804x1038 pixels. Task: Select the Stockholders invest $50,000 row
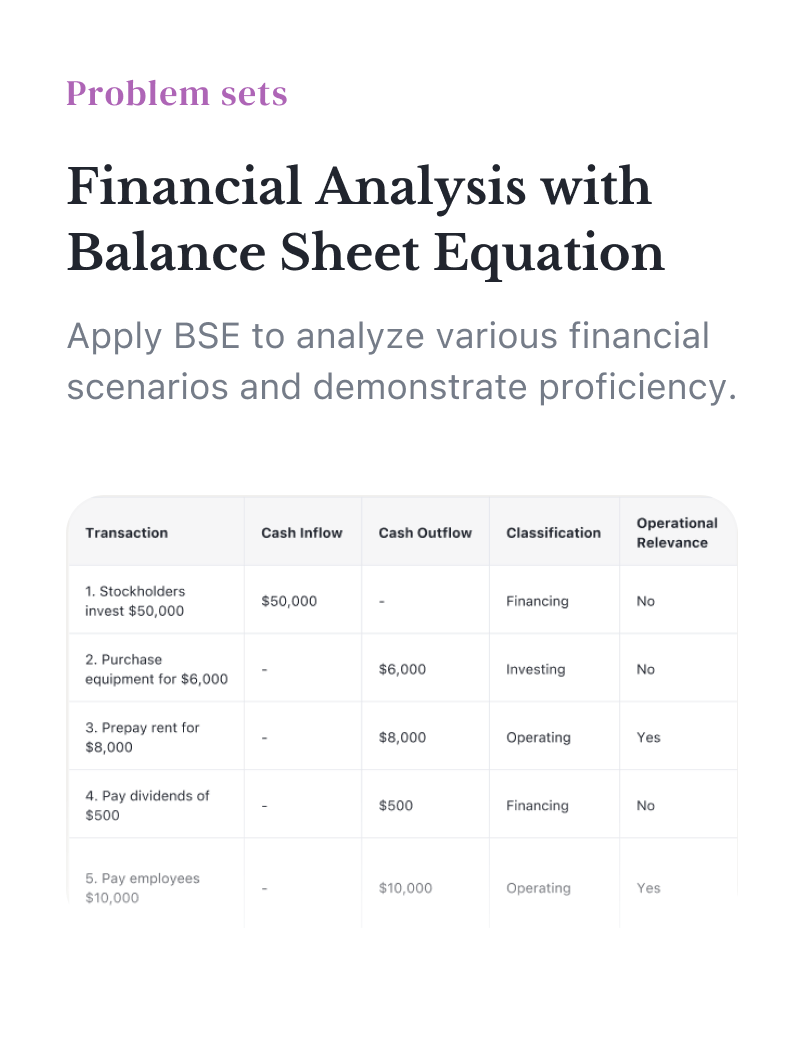pyautogui.click(x=402, y=600)
